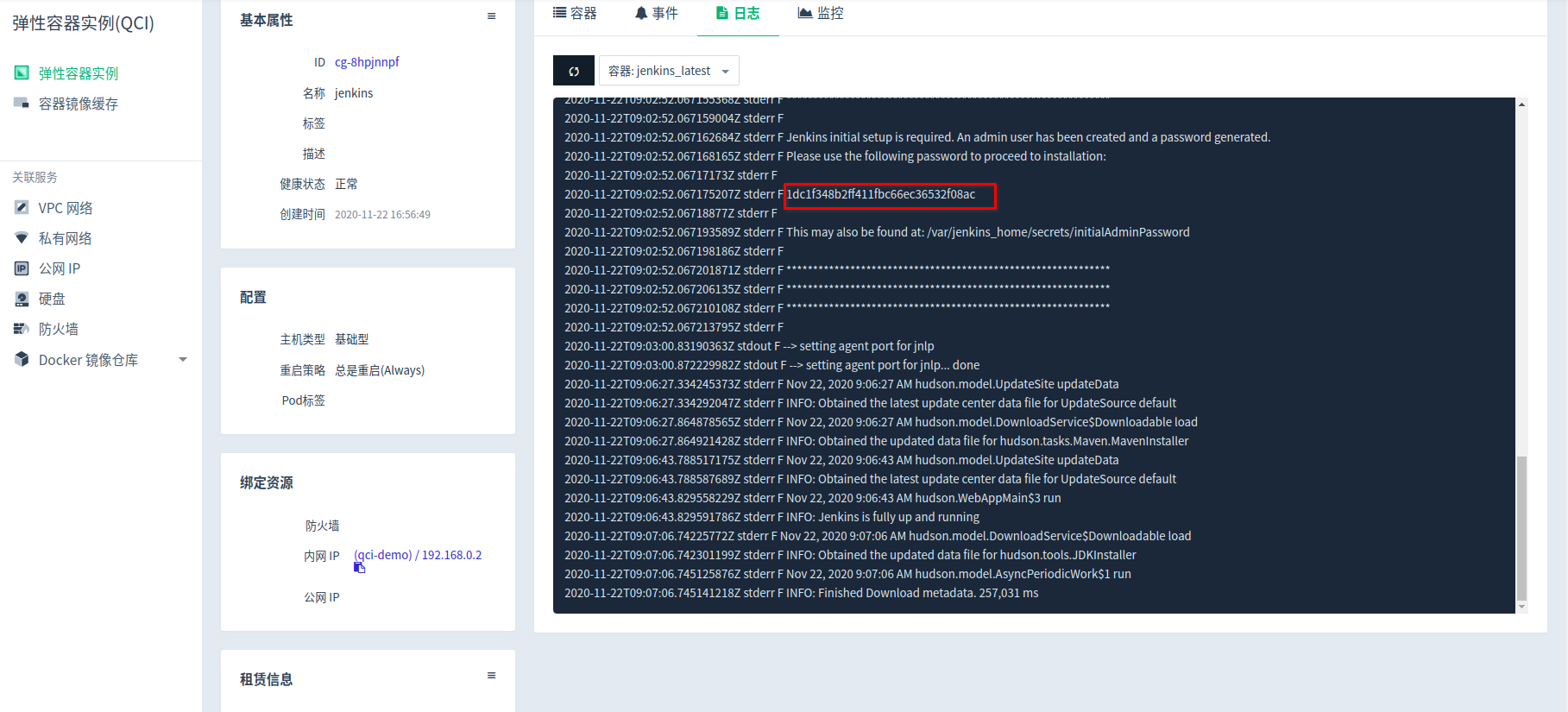Screen dimensions: 1568x712
Task: Go to 弹性容器实例 in sidebar
Action: (79, 73)
